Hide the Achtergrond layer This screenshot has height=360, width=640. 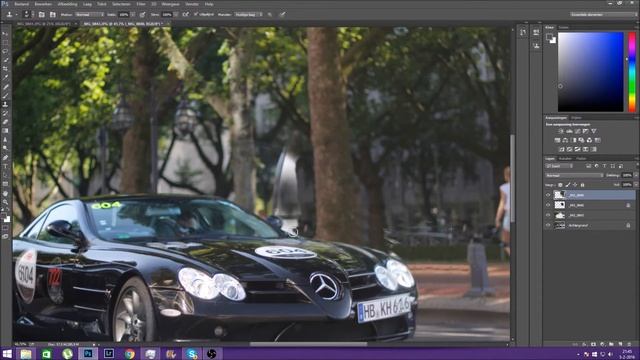548,225
